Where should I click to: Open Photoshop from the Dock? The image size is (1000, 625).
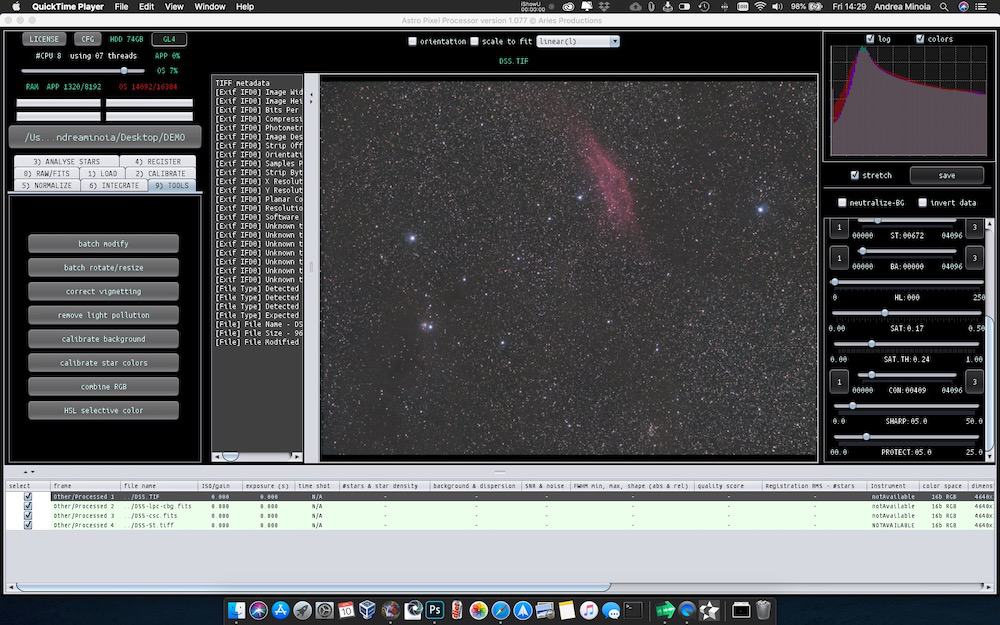tap(435, 610)
